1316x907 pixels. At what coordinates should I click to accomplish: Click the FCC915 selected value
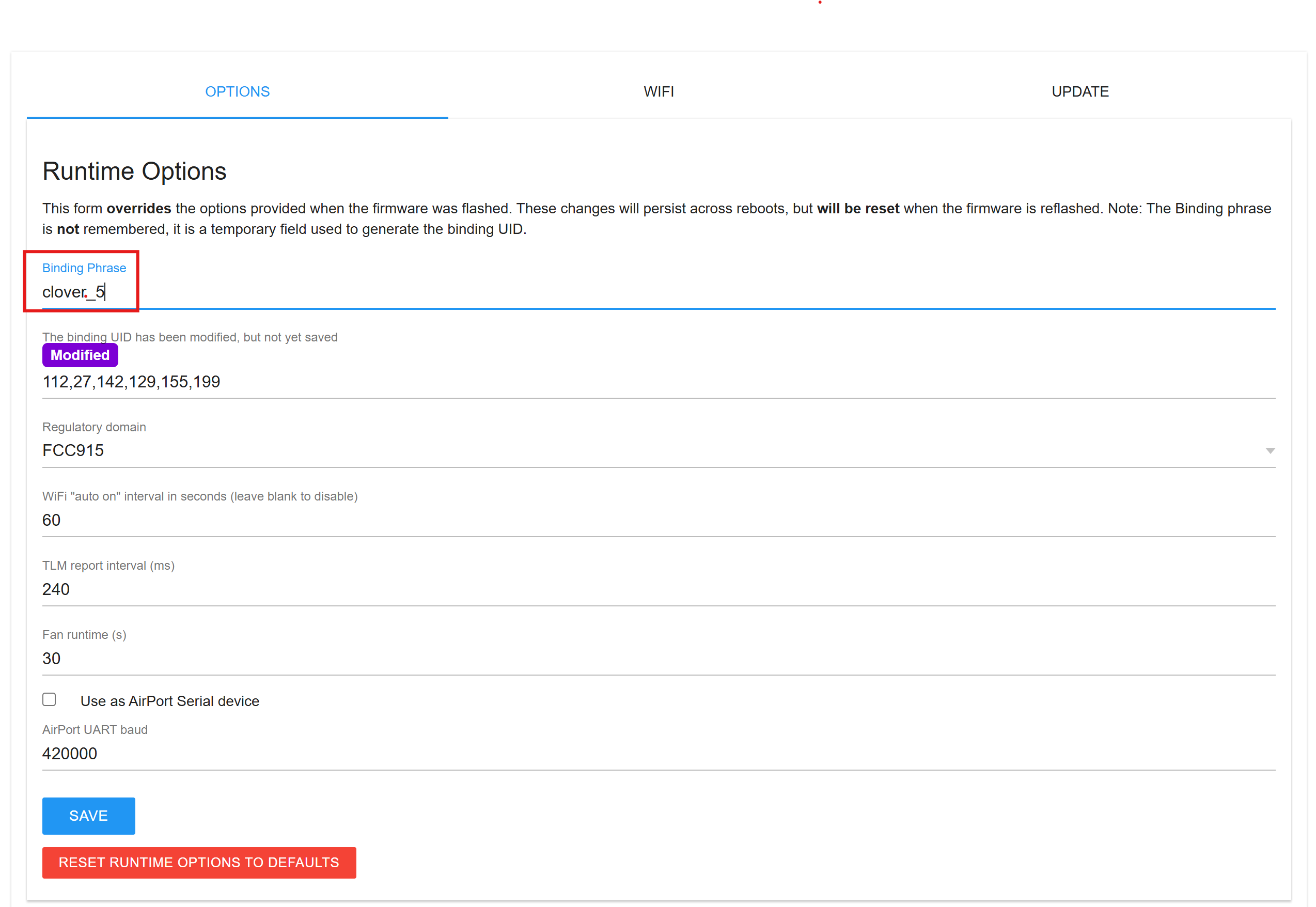click(x=73, y=450)
